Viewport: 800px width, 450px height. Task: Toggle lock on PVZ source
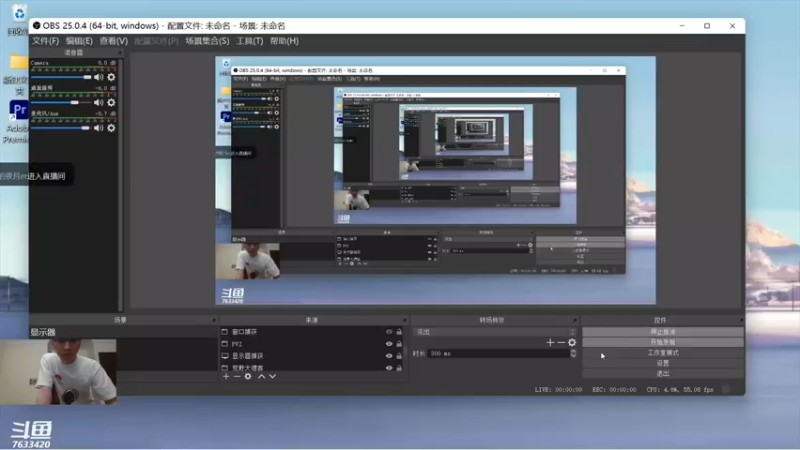(x=399, y=344)
